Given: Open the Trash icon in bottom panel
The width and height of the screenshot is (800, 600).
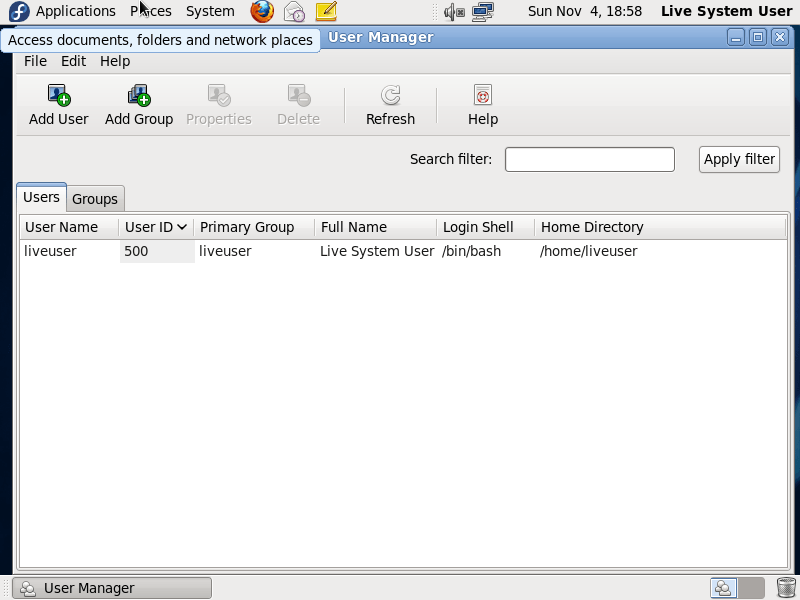Looking at the screenshot, I should click(786, 588).
